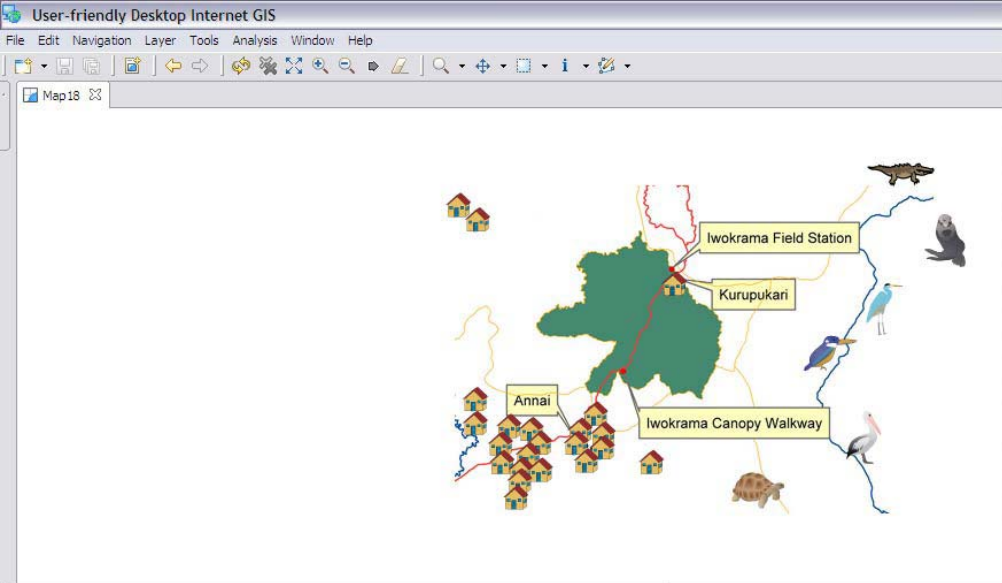Open the Layer menu

(160, 41)
